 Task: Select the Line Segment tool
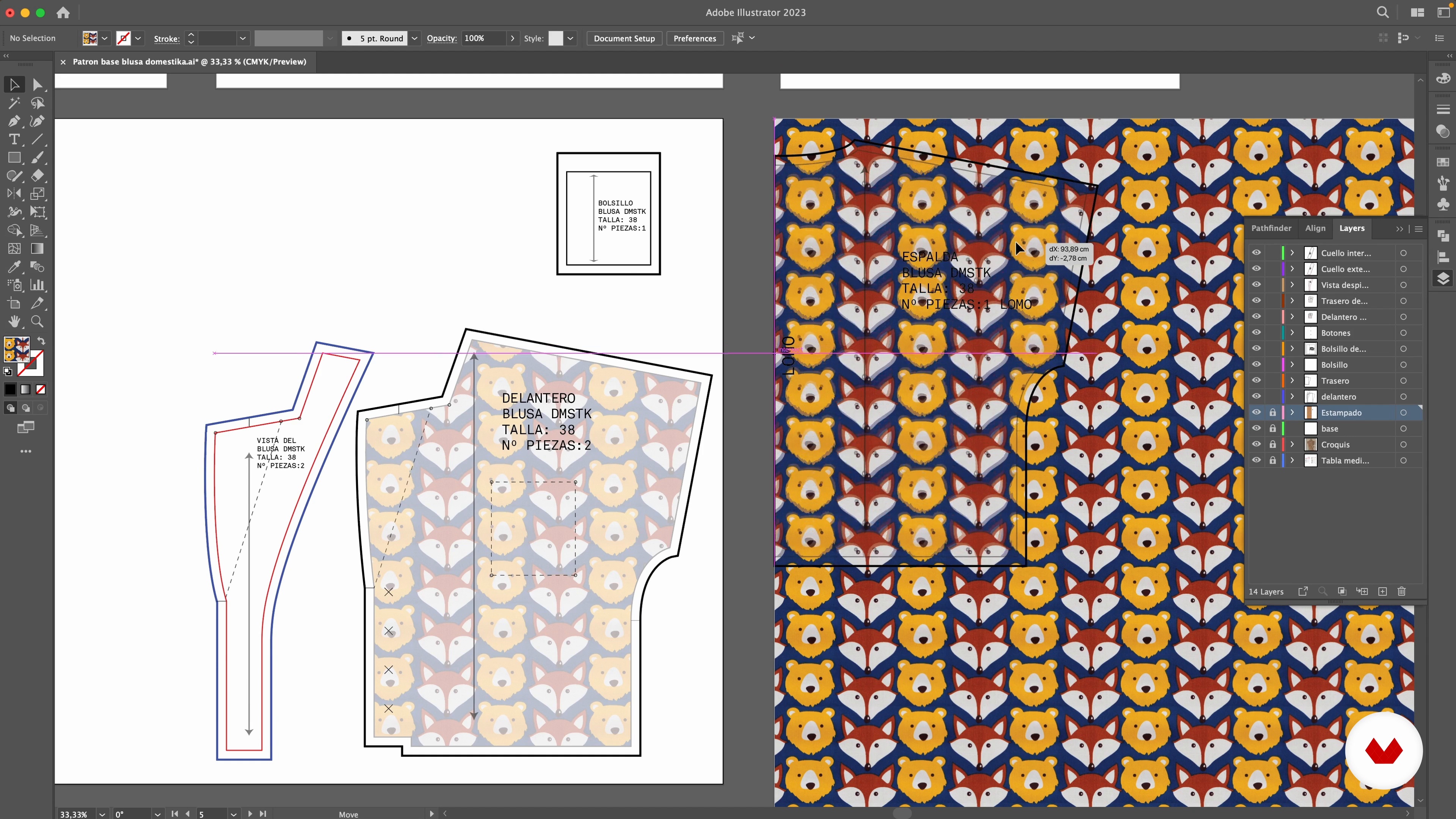(37, 139)
